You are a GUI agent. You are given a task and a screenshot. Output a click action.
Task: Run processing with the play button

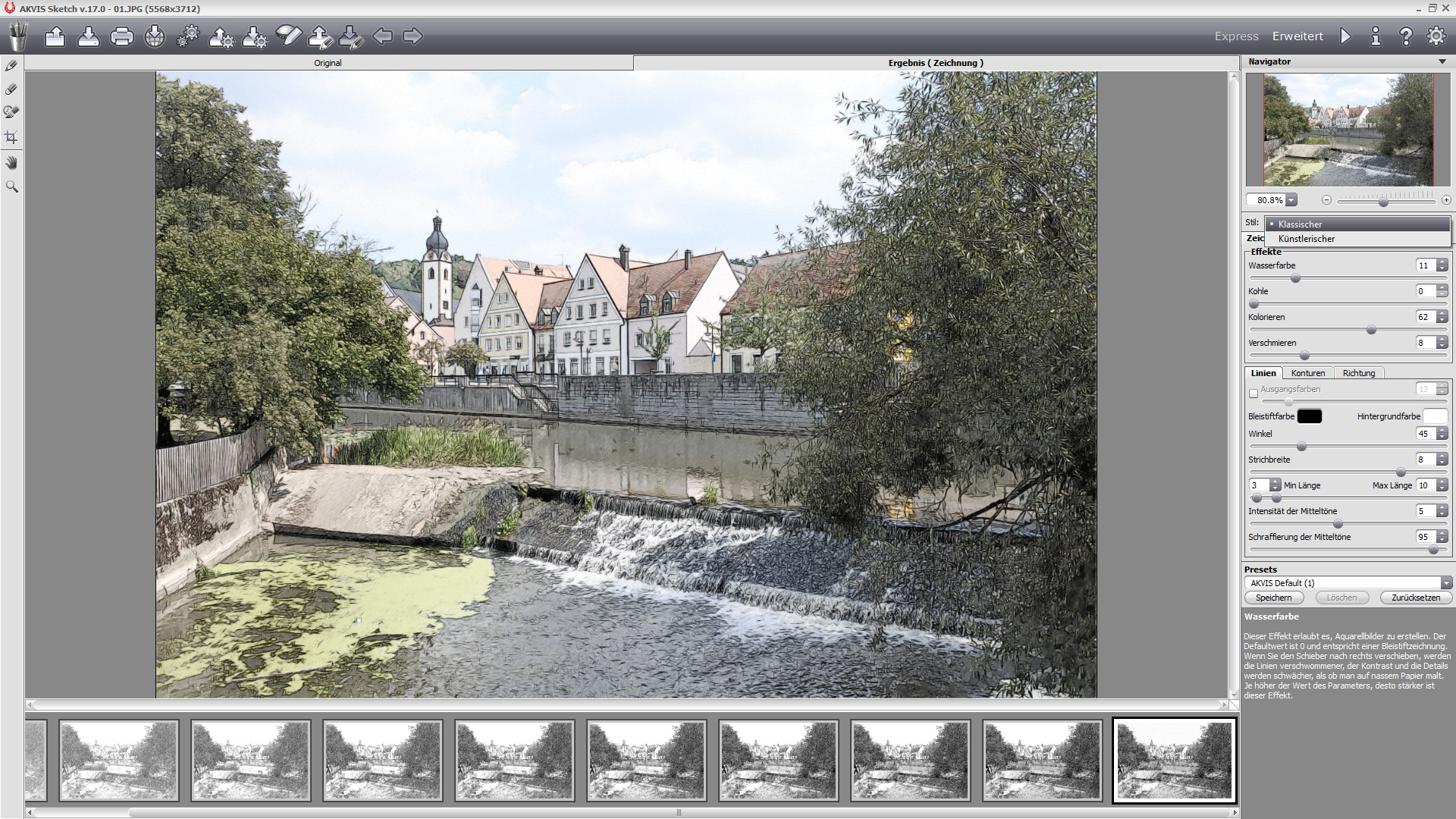(x=1345, y=36)
